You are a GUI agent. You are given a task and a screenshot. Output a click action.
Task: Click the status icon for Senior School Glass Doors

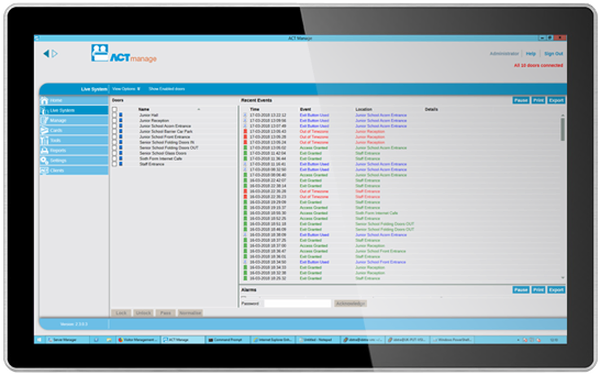(x=121, y=153)
